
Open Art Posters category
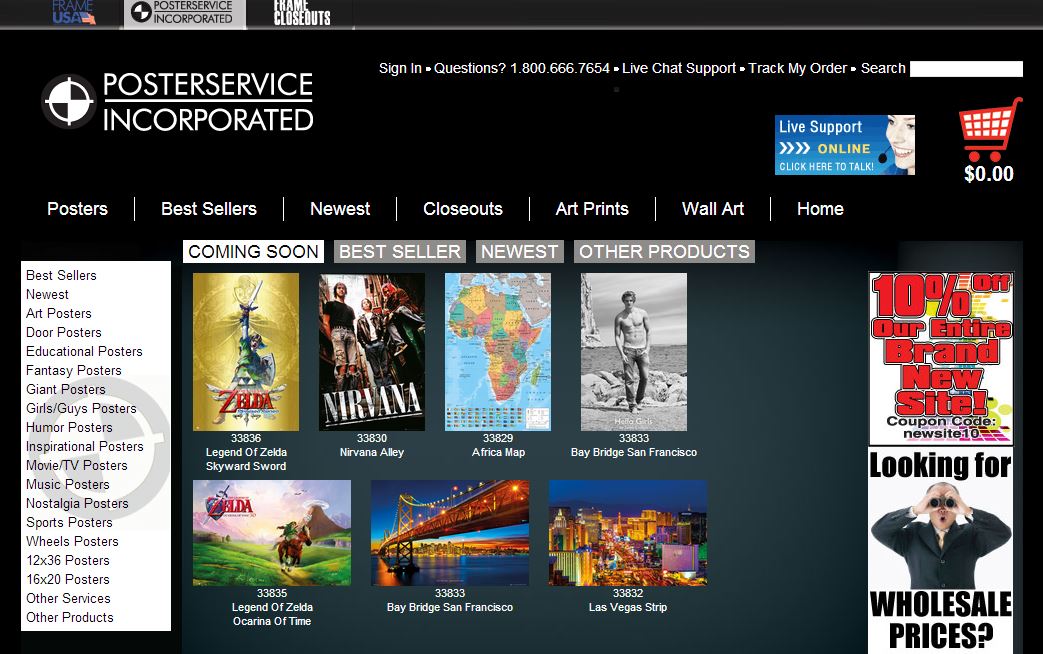point(59,313)
